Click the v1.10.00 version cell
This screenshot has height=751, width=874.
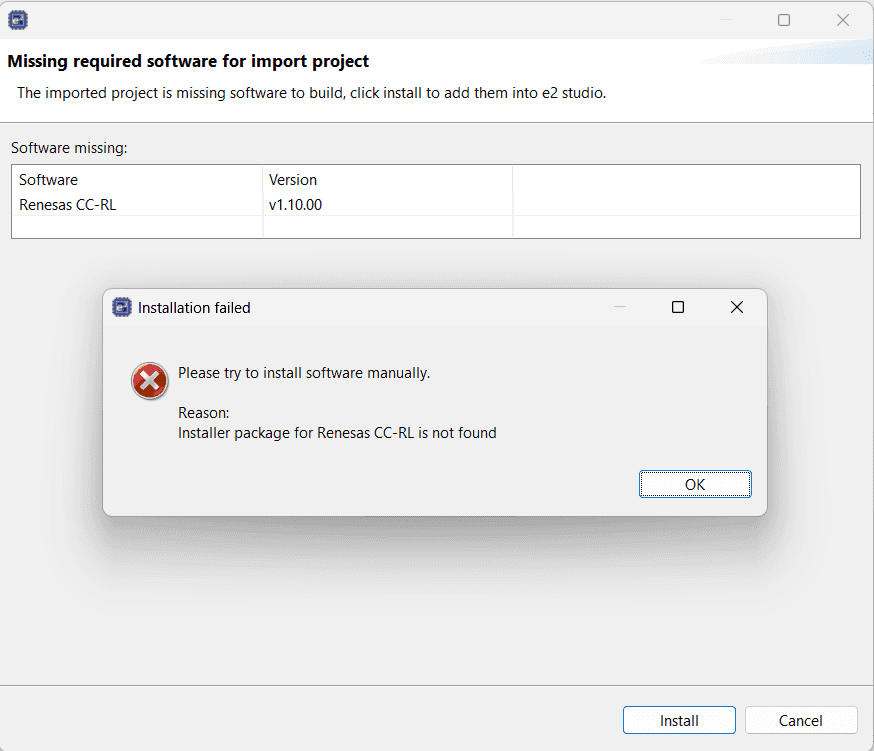click(296, 205)
